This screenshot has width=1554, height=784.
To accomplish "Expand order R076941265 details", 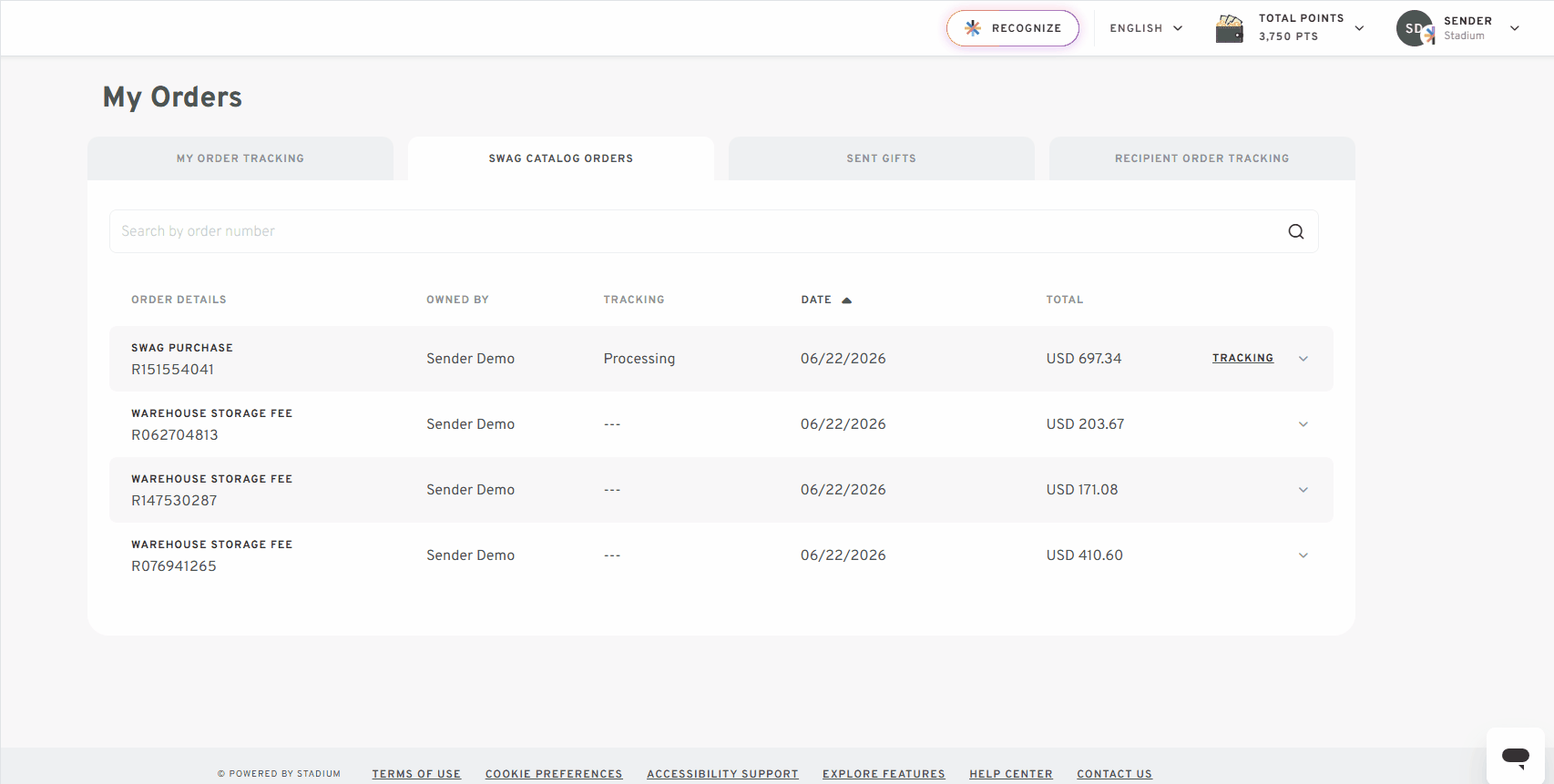I will tap(1304, 555).
